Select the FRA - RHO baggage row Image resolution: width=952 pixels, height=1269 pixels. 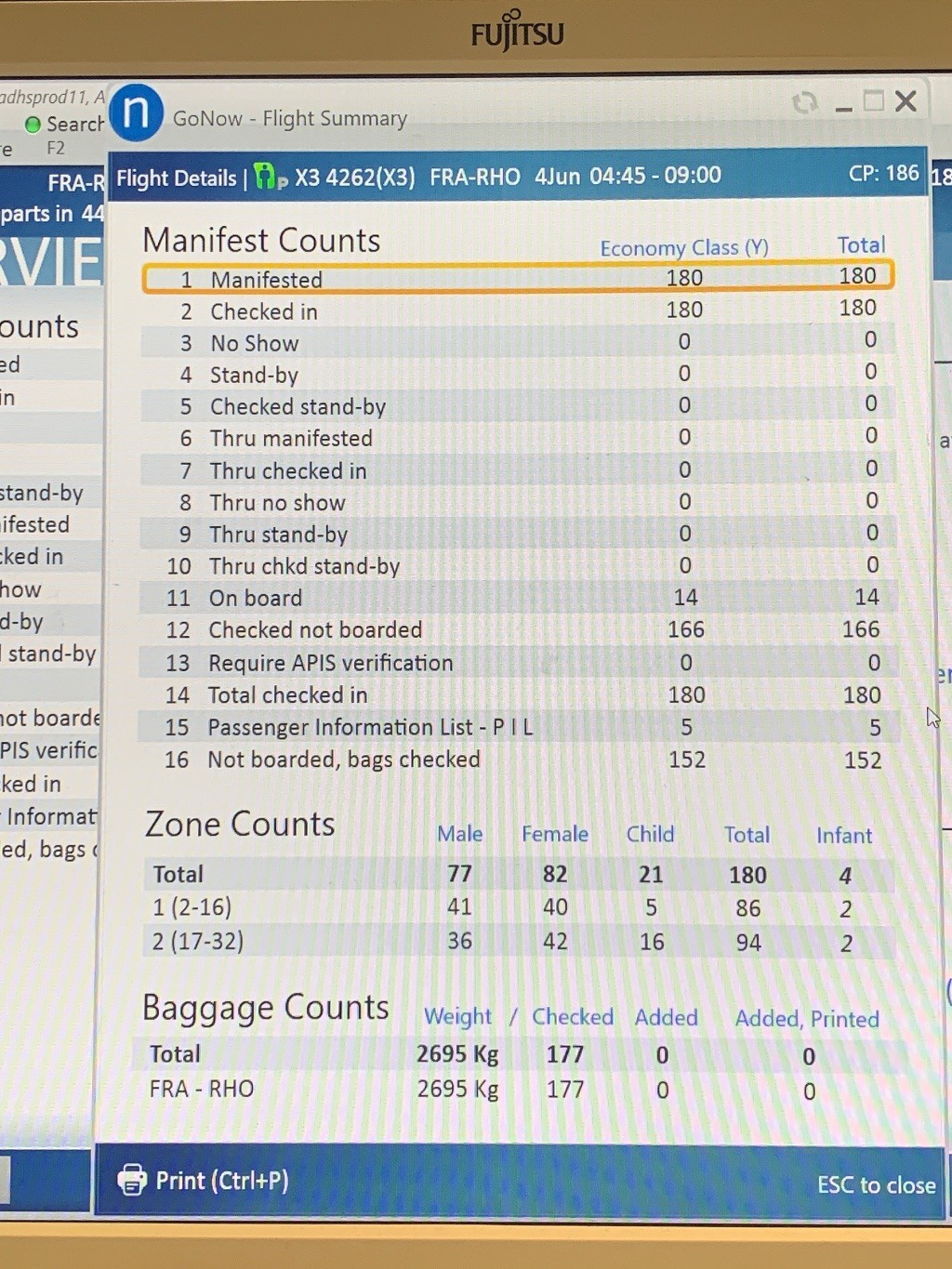coord(517,1089)
